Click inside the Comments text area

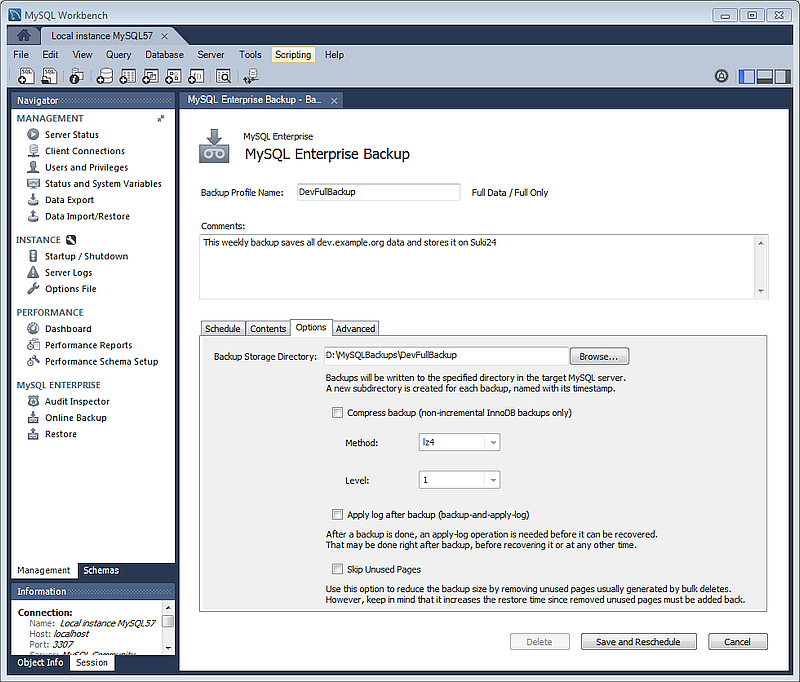point(476,266)
